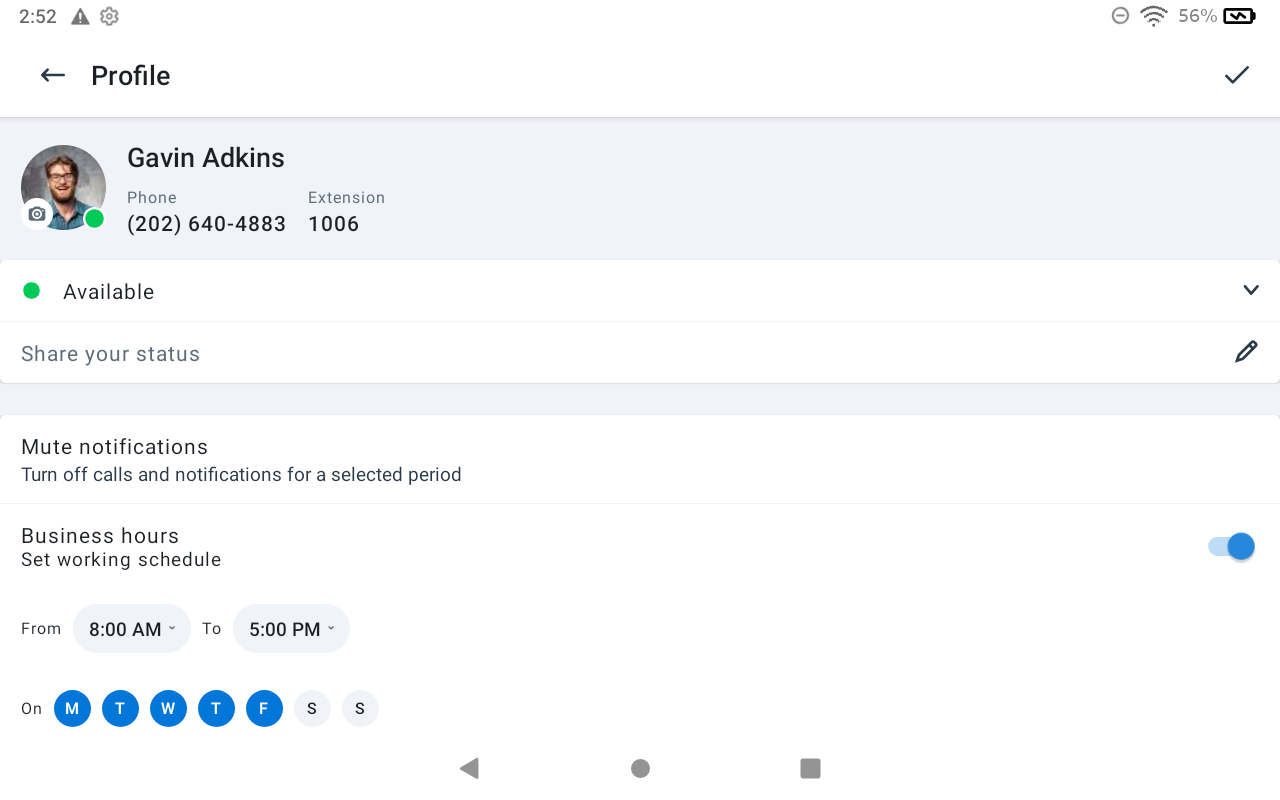The image size is (1280, 800).
Task: Deselect Monday in working days
Action: tap(72, 709)
